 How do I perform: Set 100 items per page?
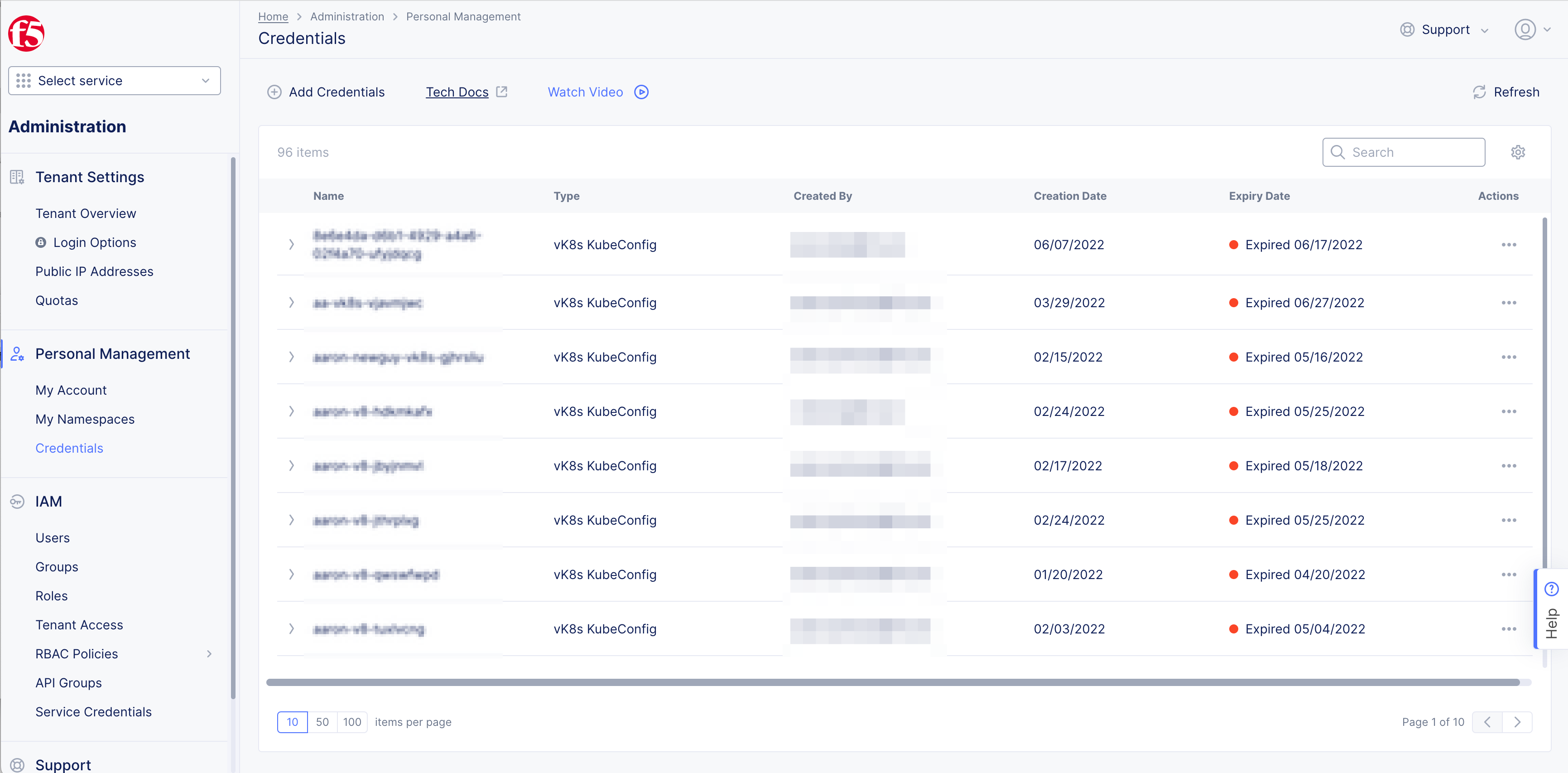click(x=352, y=722)
